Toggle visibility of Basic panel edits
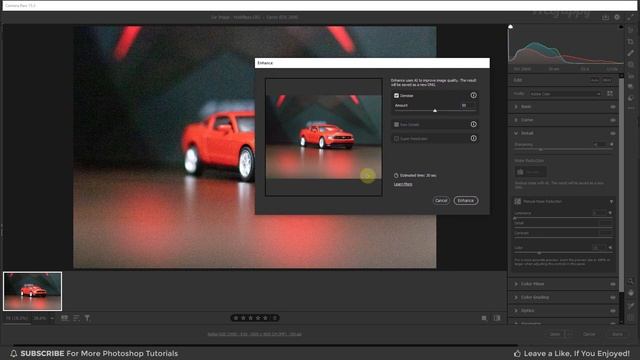 pyautogui.click(x=613, y=107)
